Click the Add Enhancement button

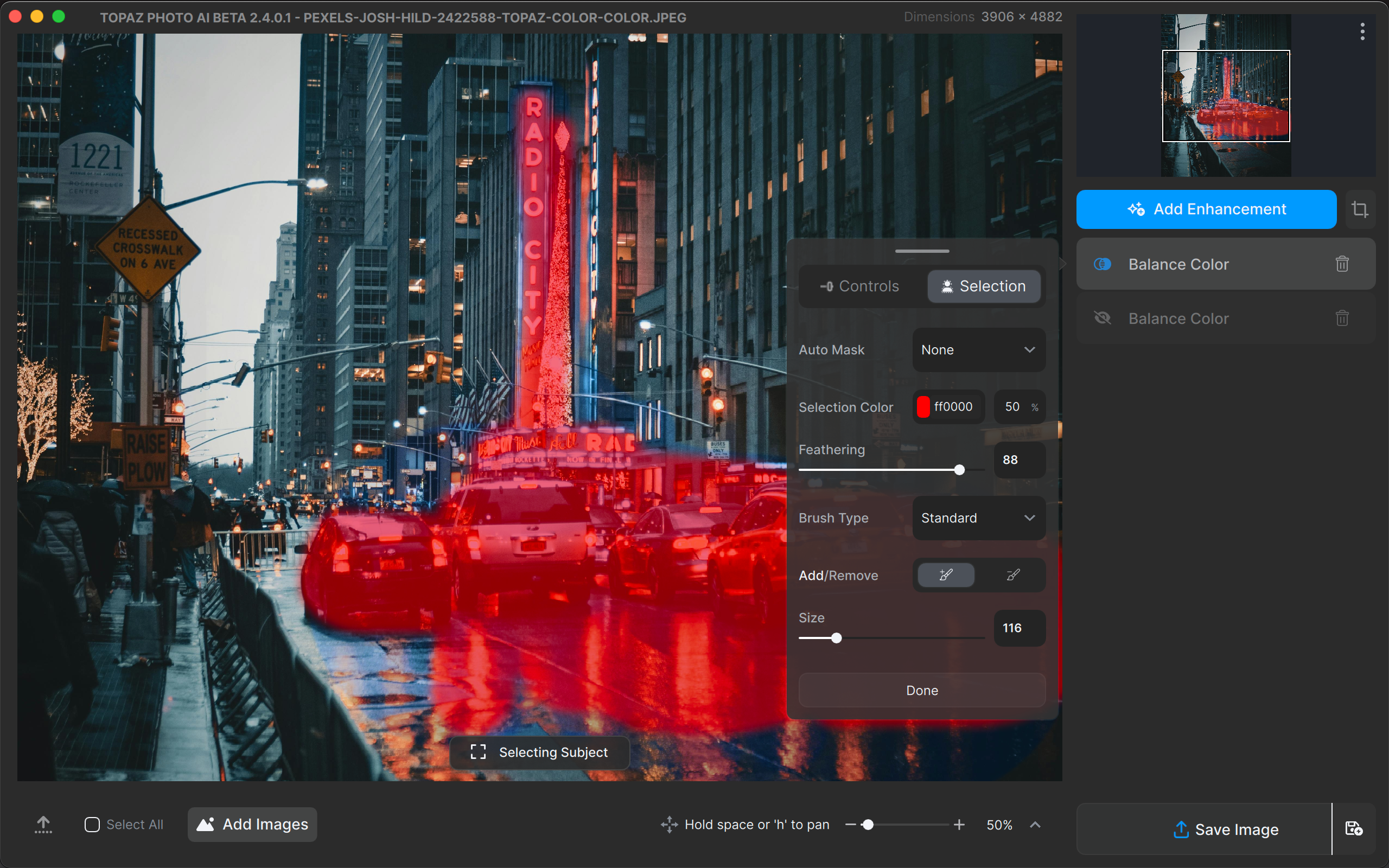pos(1206,209)
